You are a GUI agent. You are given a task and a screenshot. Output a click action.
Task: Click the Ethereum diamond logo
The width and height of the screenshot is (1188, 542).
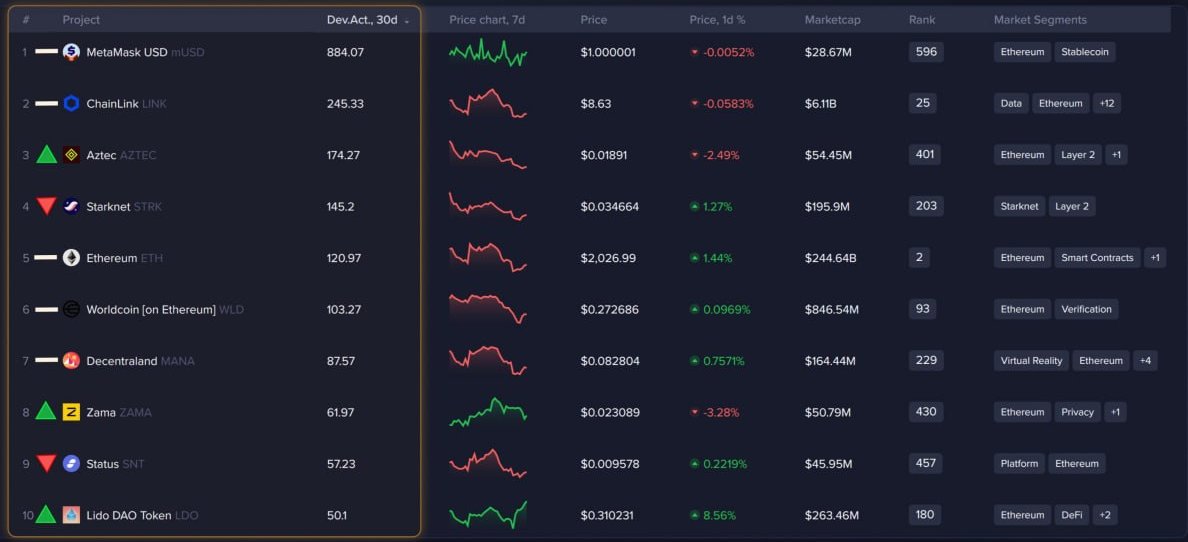71,258
